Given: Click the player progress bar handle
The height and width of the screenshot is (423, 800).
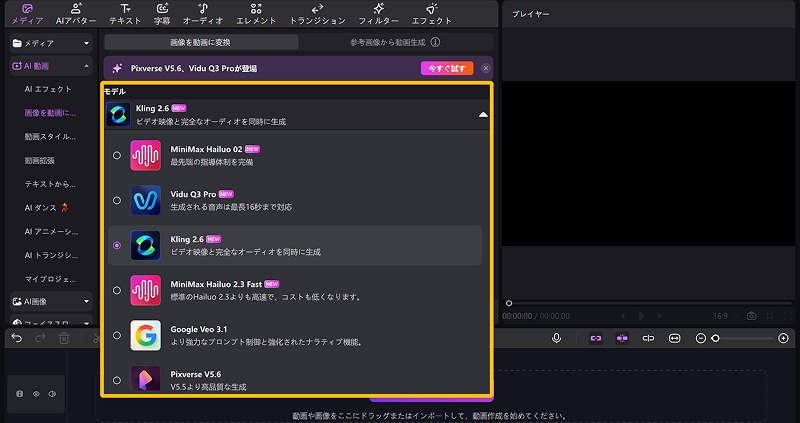Looking at the screenshot, I should tap(509, 303).
